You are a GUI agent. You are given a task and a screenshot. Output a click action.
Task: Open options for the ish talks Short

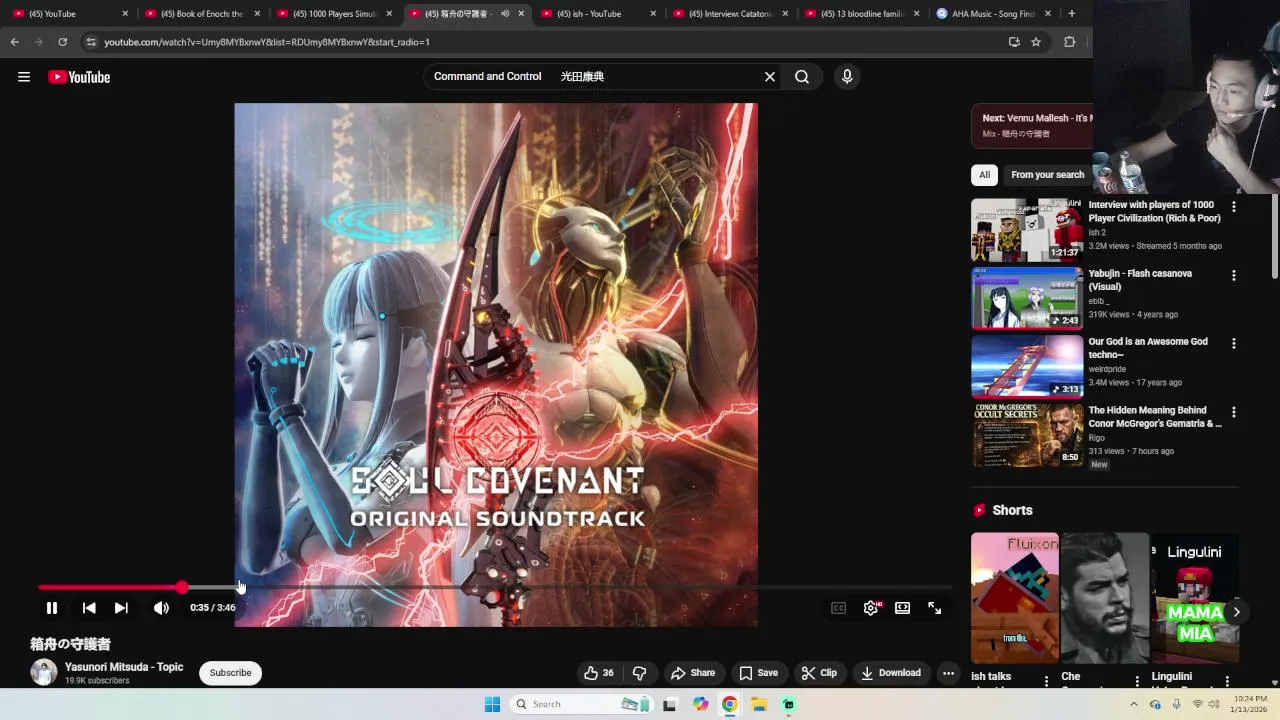click(1046, 681)
